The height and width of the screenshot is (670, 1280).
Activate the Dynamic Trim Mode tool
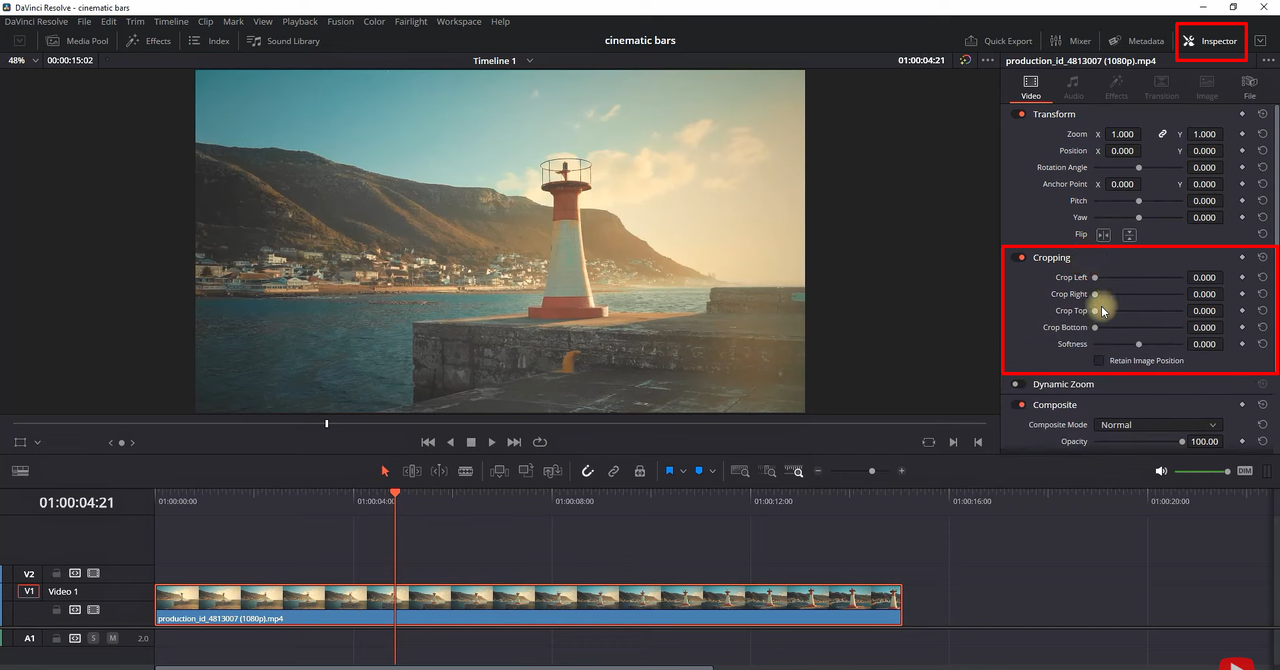(438, 471)
